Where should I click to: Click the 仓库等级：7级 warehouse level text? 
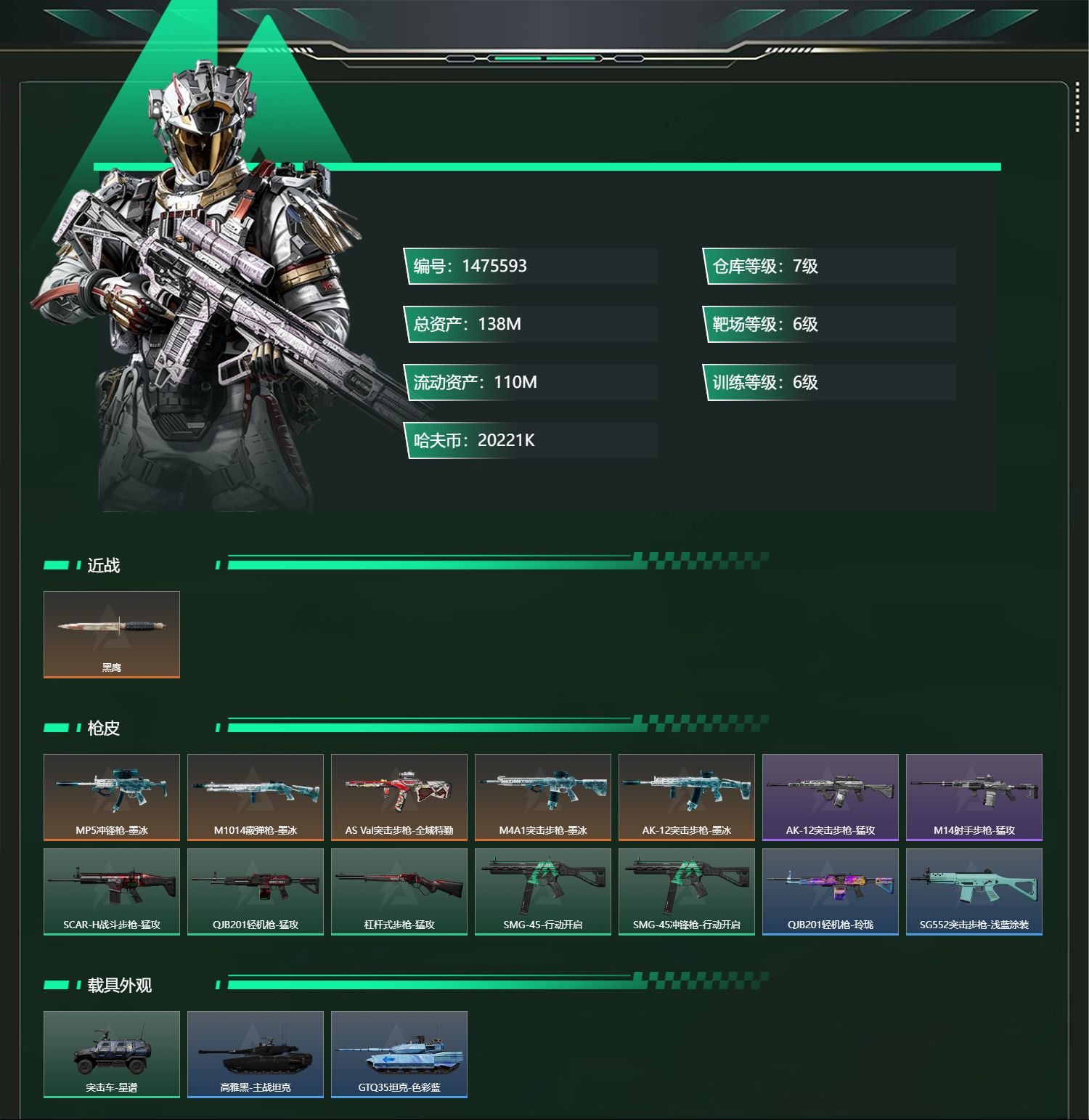(x=765, y=266)
